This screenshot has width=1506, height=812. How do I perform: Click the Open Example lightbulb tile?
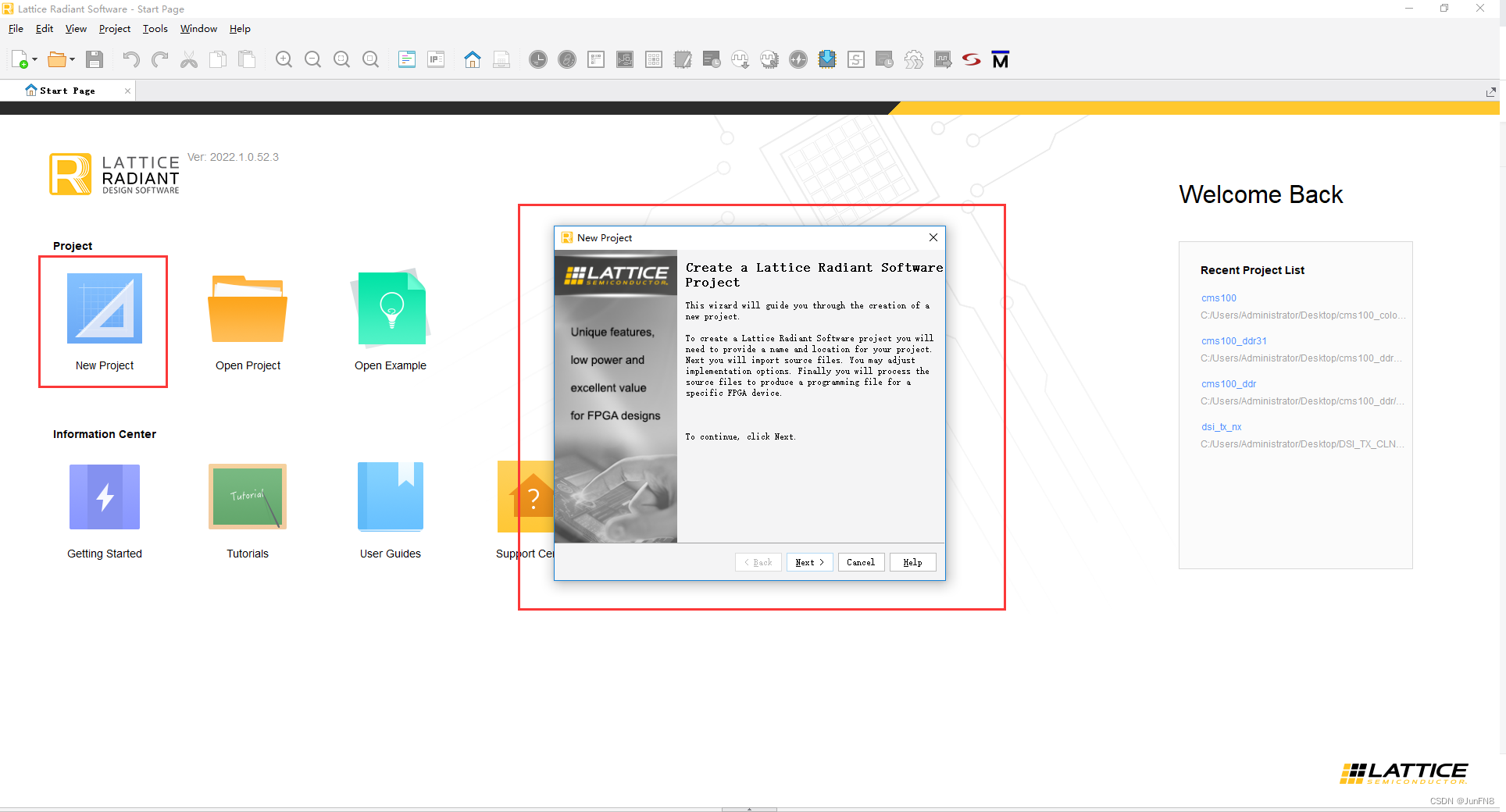pos(391,321)
